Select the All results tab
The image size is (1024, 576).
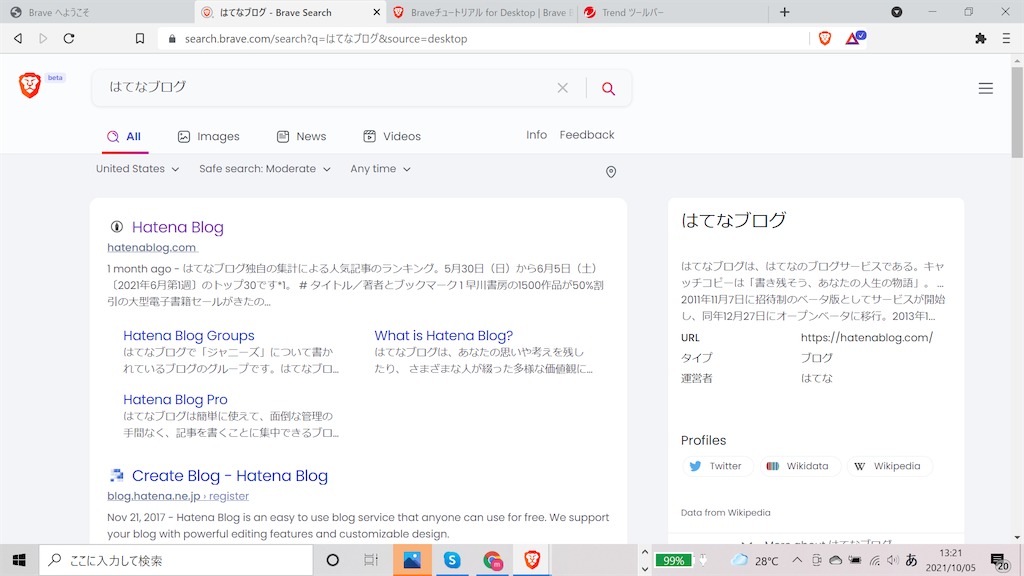pyautogui.click(x=125, y=136)
